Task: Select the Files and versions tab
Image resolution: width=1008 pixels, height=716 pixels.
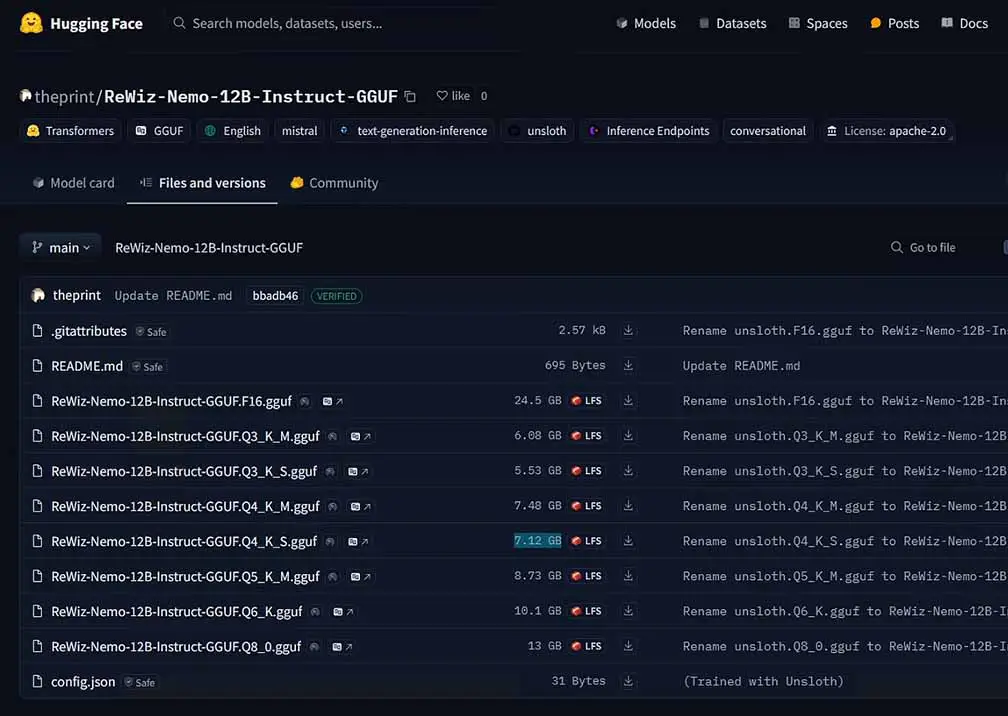Action: coord(202,183)
